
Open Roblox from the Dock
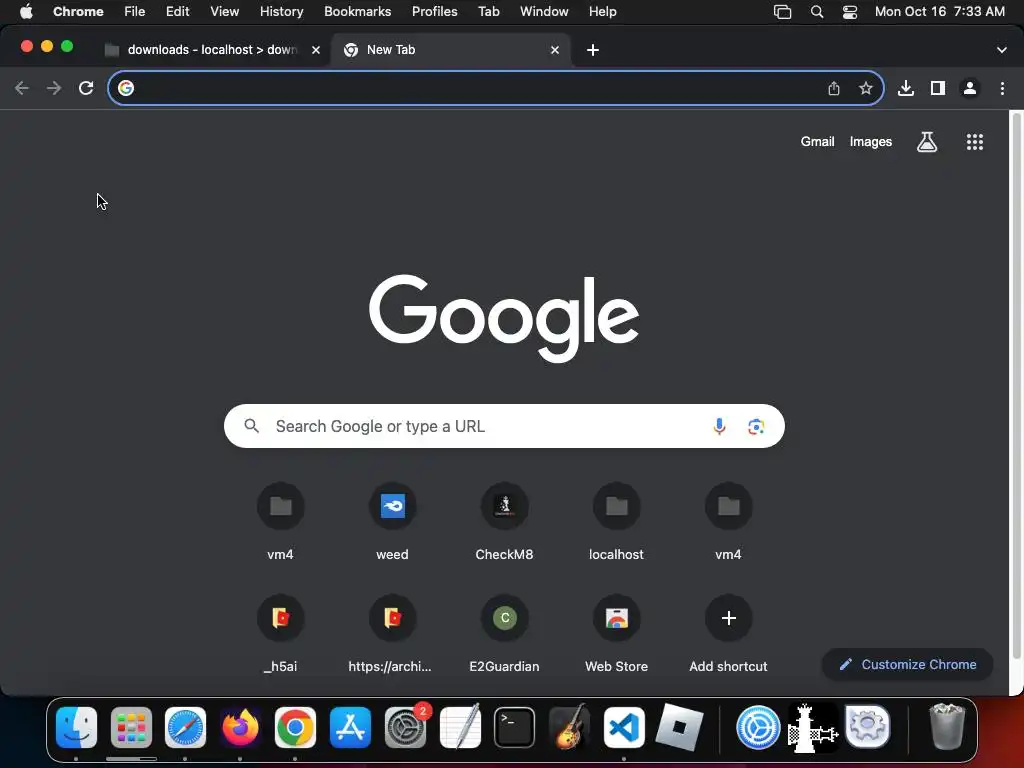coord(679,727)
